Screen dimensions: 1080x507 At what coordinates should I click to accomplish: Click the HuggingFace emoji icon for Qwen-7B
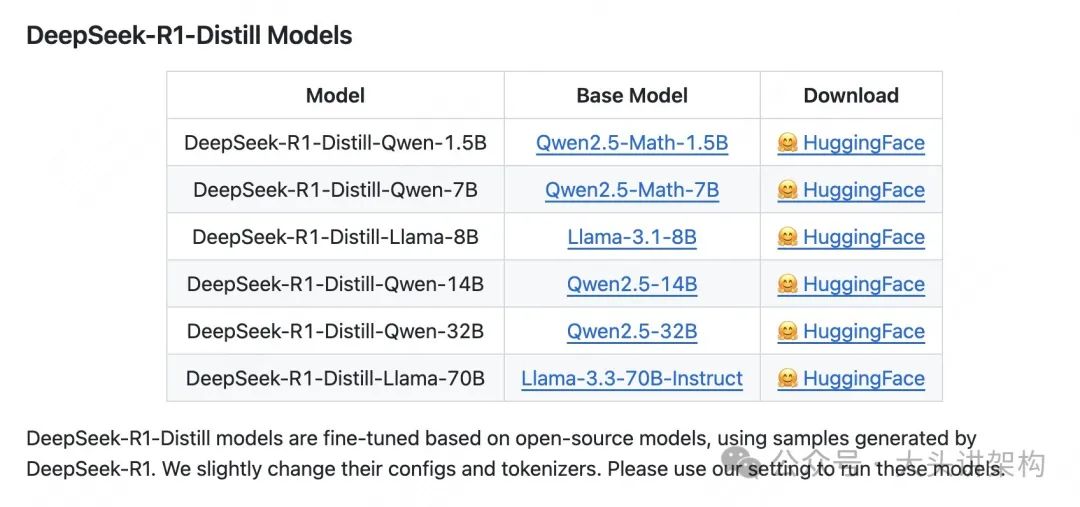pos(788,190)
